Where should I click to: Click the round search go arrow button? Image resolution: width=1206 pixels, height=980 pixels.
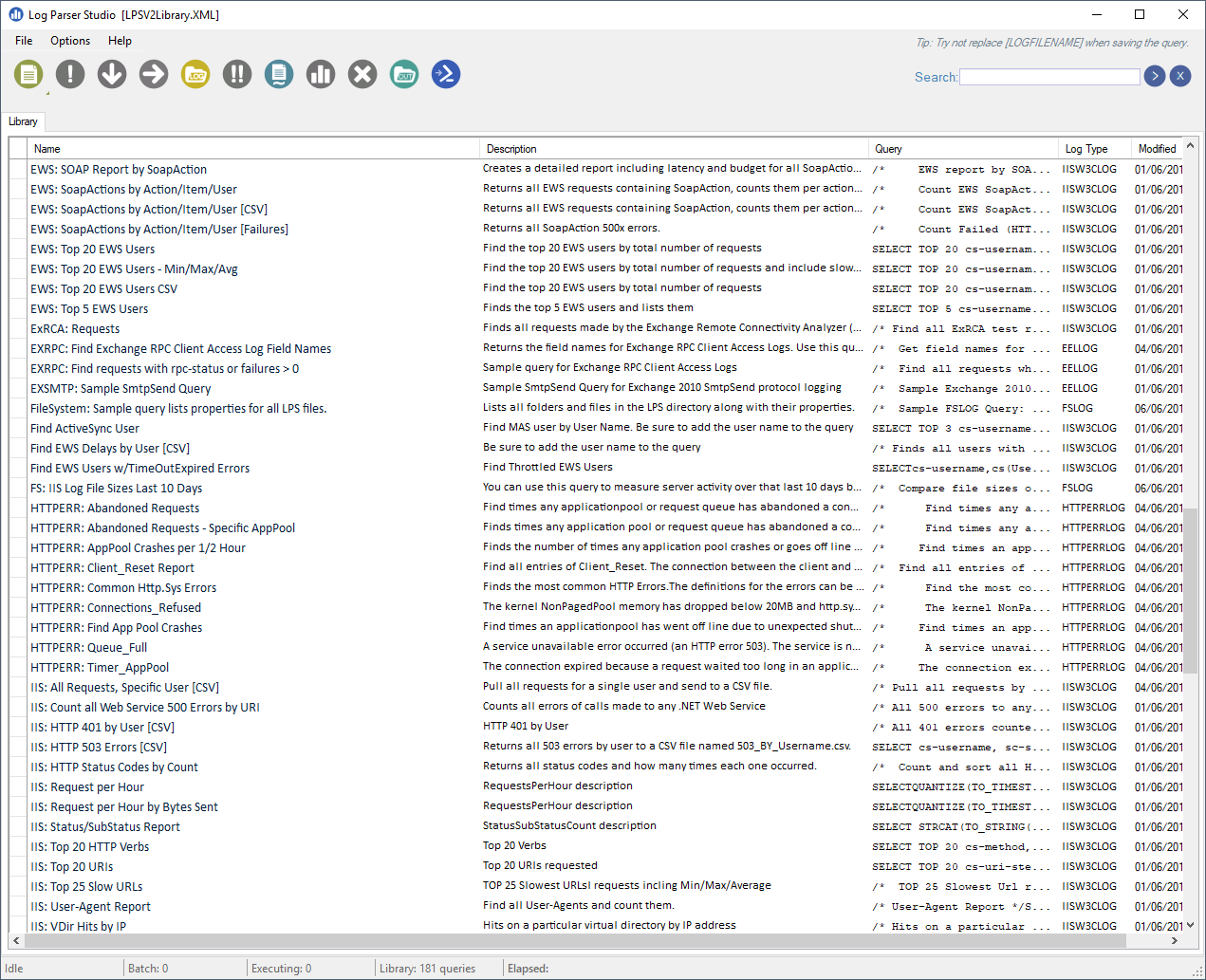(1155, 76)
